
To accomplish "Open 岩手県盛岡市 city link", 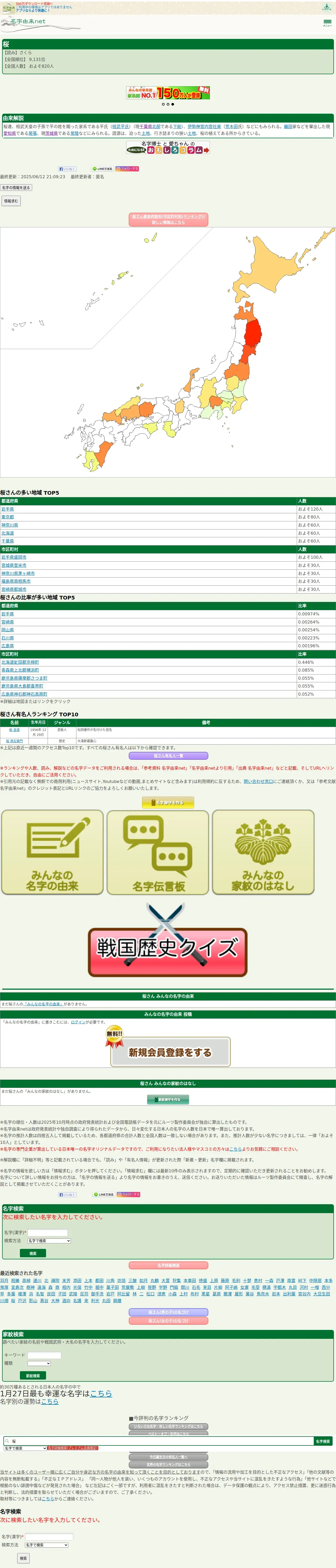I will tap(14, 557).
